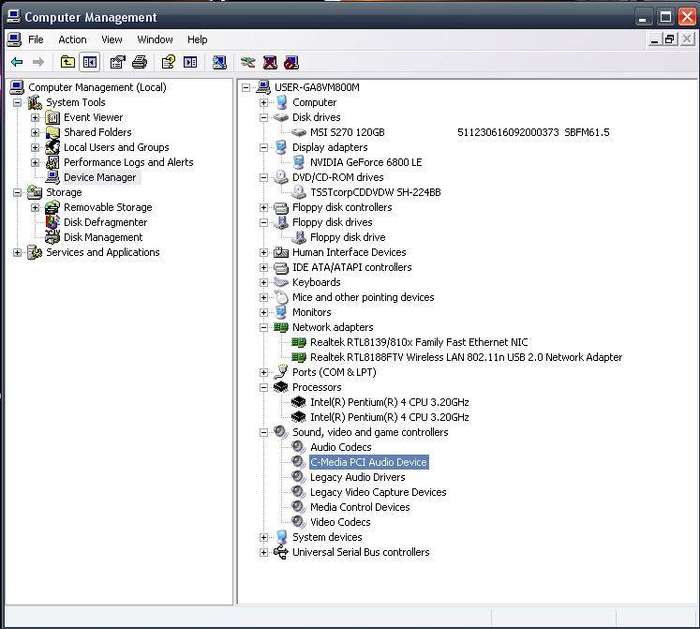700x629 pixels.
Task: Open the File menu
Action: [36, 40]
